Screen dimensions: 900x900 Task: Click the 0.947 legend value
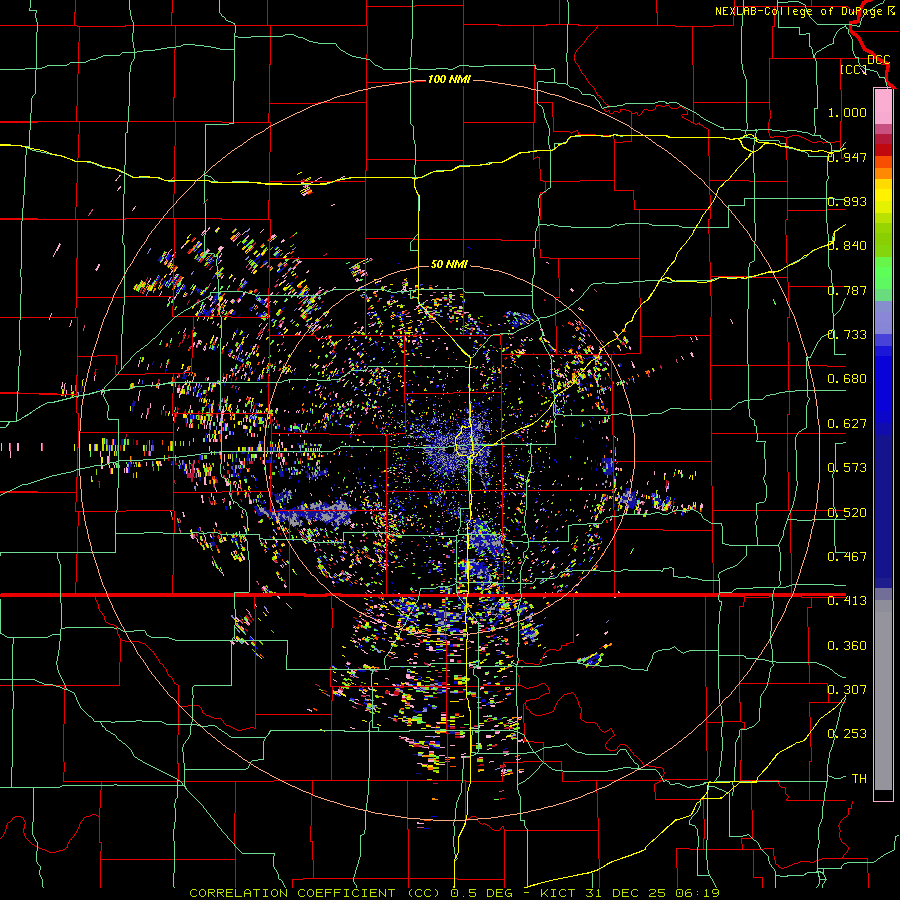click(x=847, y=157)
